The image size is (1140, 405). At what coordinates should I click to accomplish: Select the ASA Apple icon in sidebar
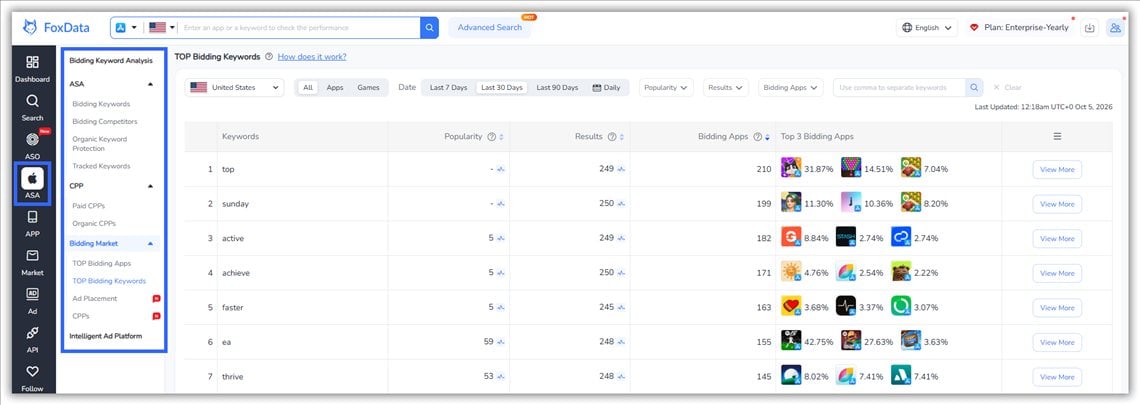(x=32, y=178)
